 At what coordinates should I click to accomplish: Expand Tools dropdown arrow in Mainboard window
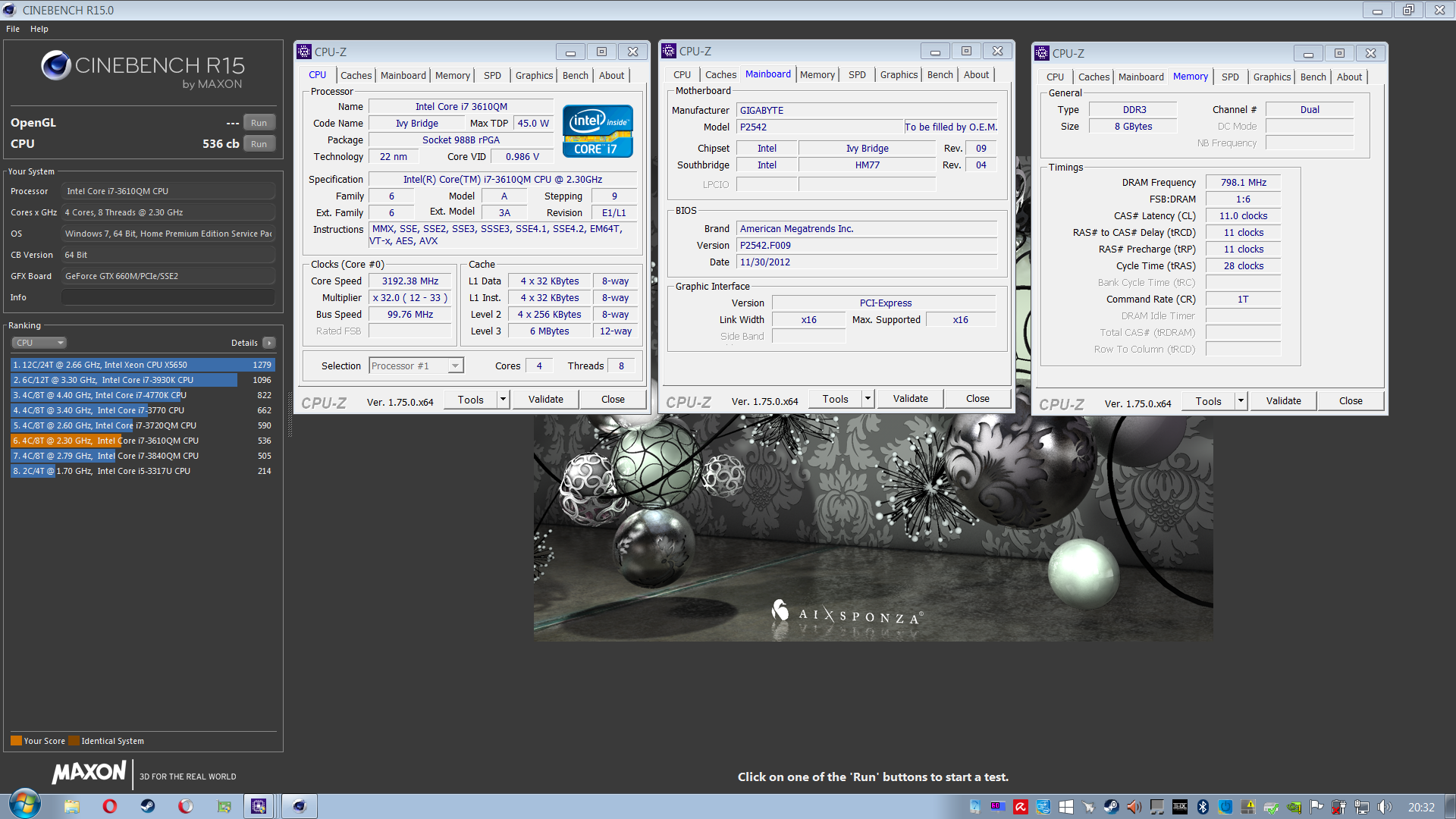coord(868,399)
